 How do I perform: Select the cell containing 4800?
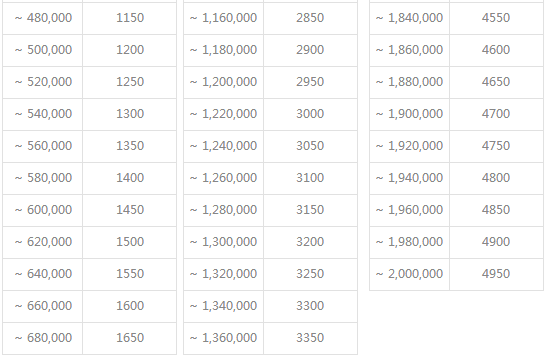coord(496,178)
